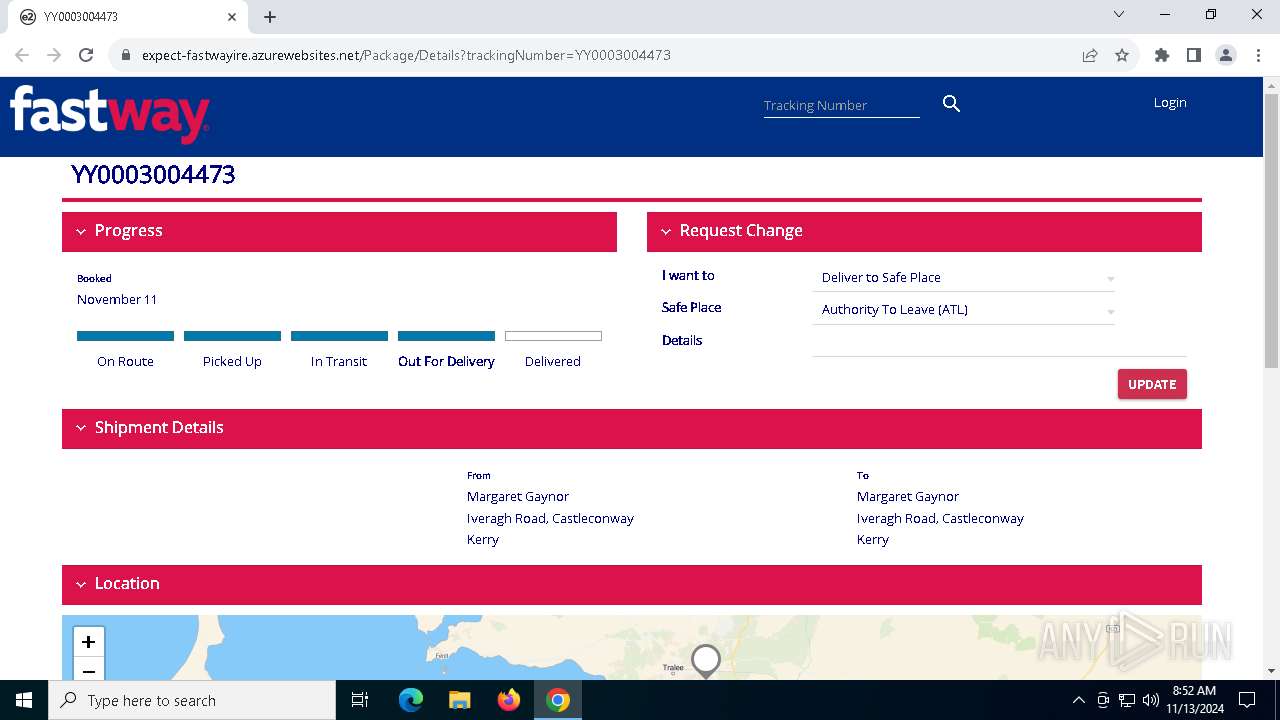Image resolution: width=1280 pixels, height=720 pixels.
Task: Close the YY0003004473 browser tab
Action: pos(232,17)
